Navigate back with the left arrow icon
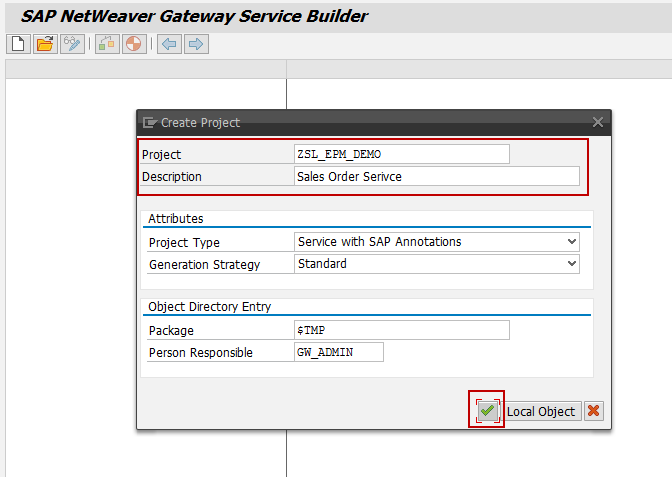Viewport: 672px width, 477px height. pyautogui.click(x=169, y=44)
